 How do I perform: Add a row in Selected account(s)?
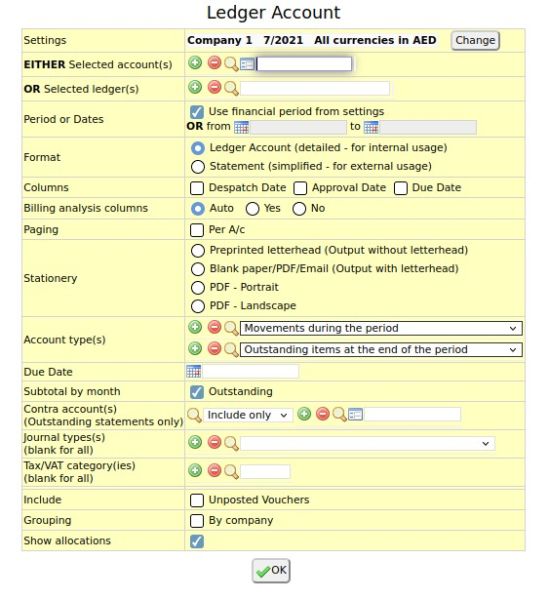(x=195, y=62)
